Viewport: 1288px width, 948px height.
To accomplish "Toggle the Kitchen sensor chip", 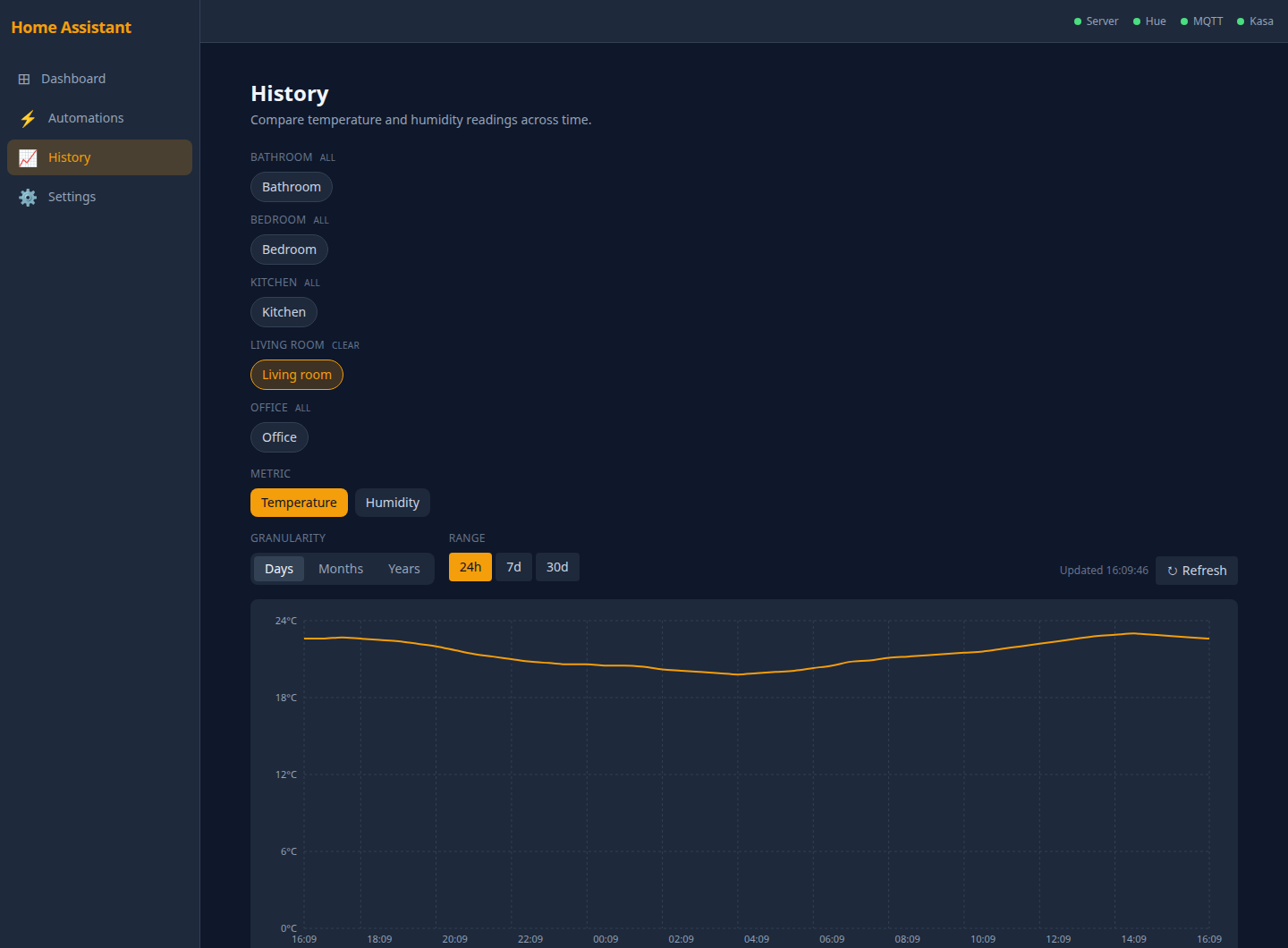I will pyautogui.click(x=284, y=312).
